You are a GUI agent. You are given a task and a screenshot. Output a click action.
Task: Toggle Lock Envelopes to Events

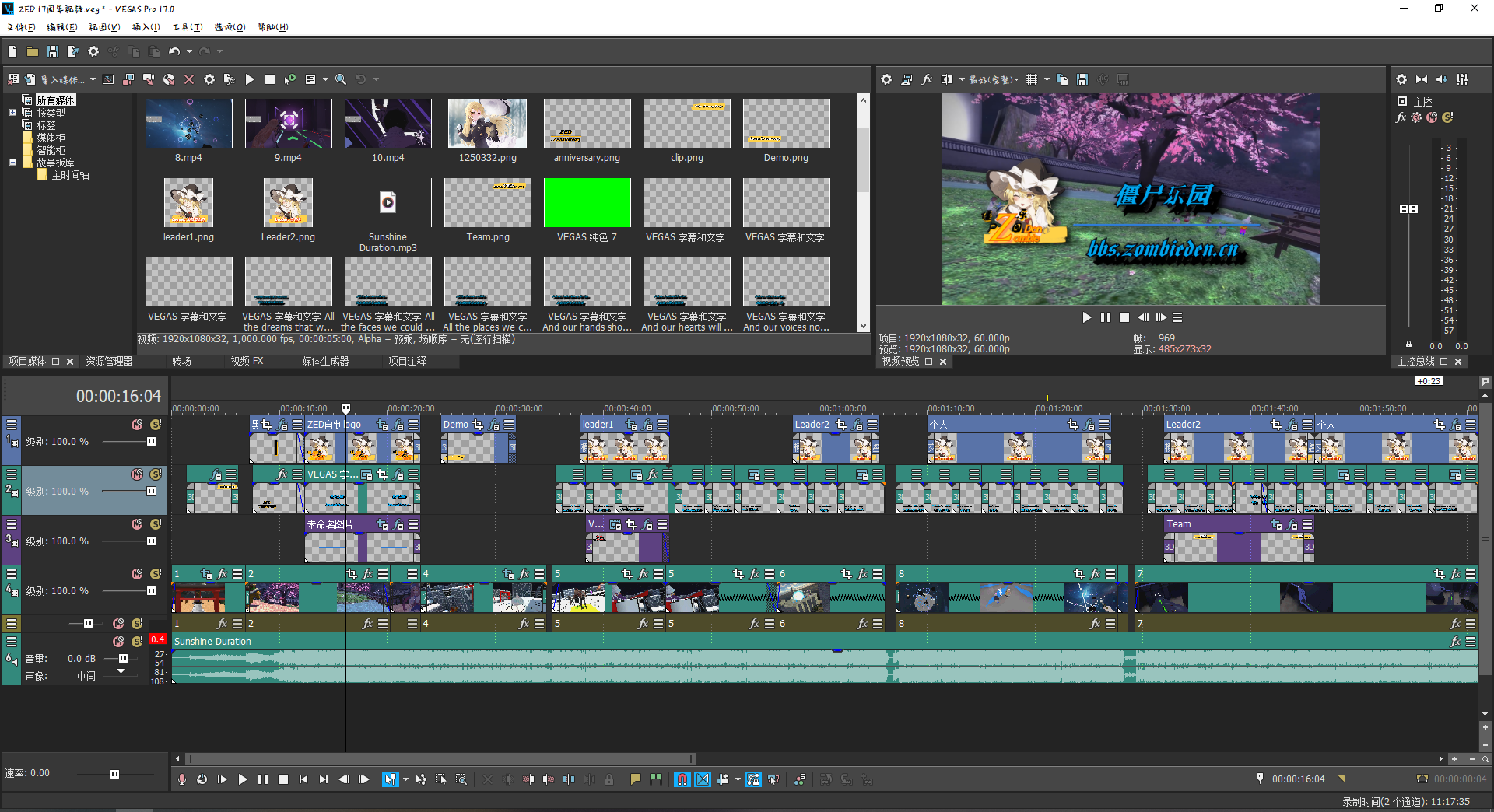click(x=752, y=779)
